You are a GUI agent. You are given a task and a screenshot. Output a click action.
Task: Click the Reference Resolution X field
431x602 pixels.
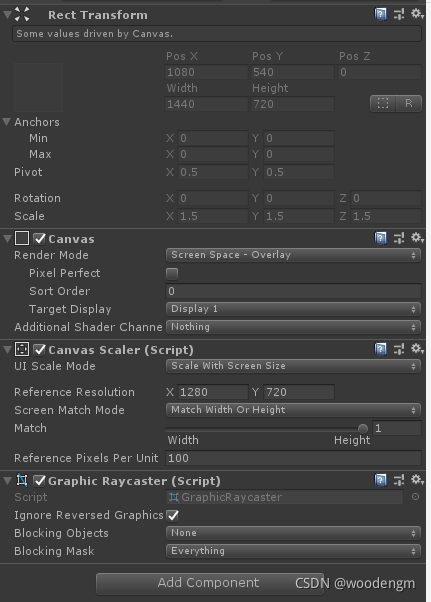coord(213,392)
